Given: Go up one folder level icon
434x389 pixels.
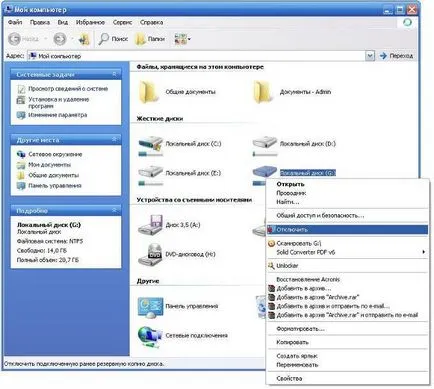Looking at the screenshot, I should pyautogui.click(x=84, y=39).
